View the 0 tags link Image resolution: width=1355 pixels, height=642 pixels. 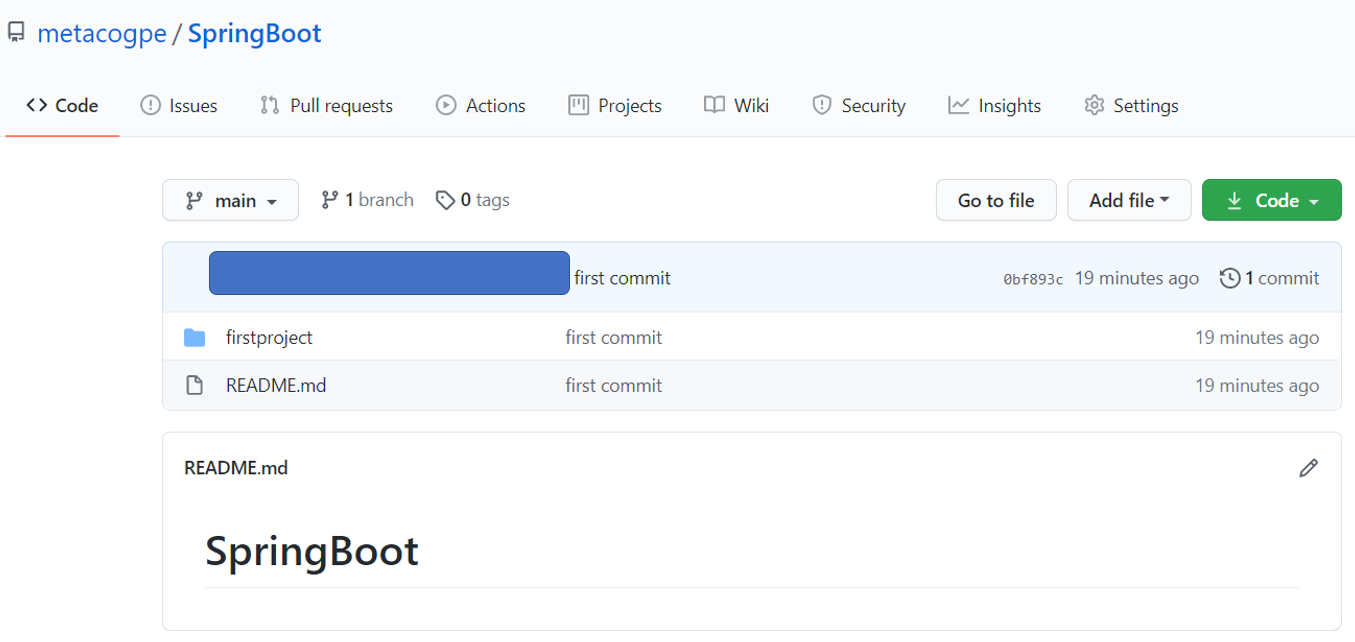click(x=473, y=200)
